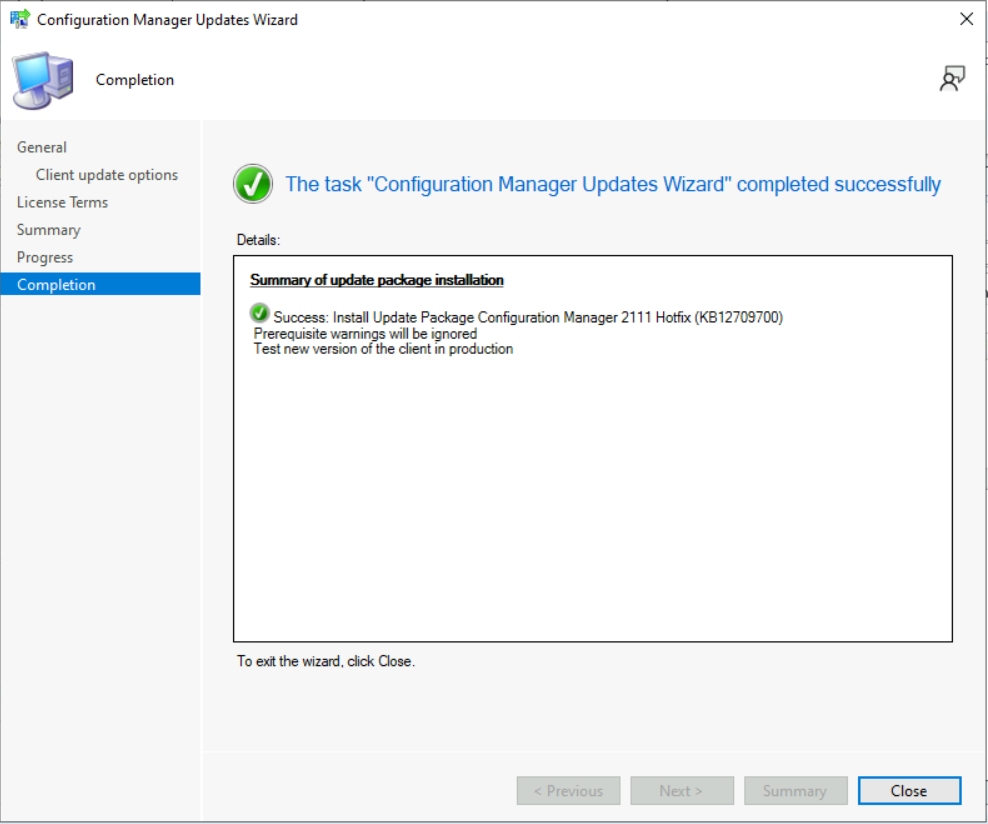The width and height of the screenshot is (988, 824).
Task: Click 'Test new version of the client' line
Action: [383, 349]
